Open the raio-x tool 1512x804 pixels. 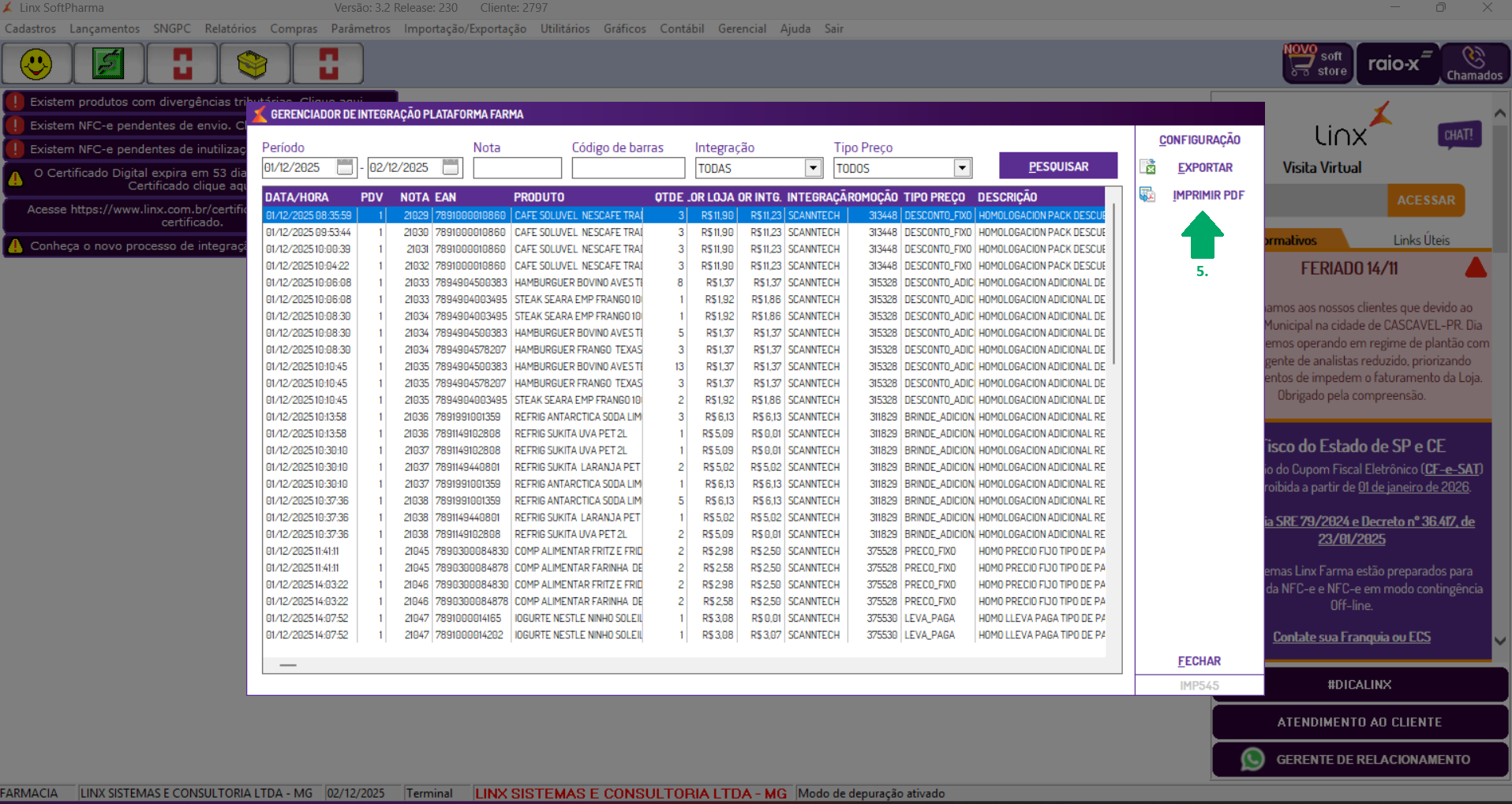[x=1398, y=63]
